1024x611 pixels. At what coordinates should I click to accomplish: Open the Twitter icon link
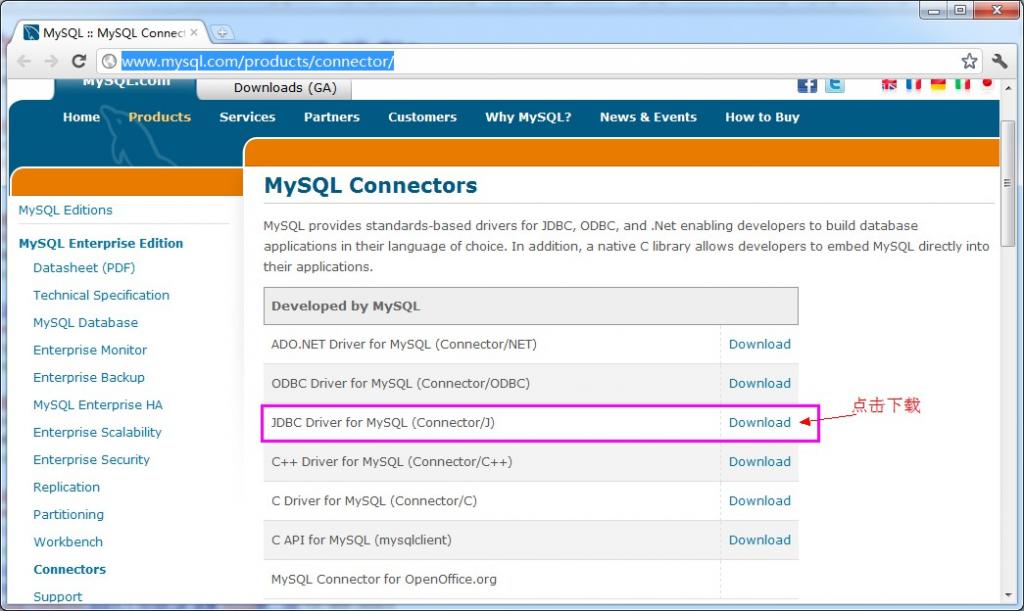(x=835, y=85)
